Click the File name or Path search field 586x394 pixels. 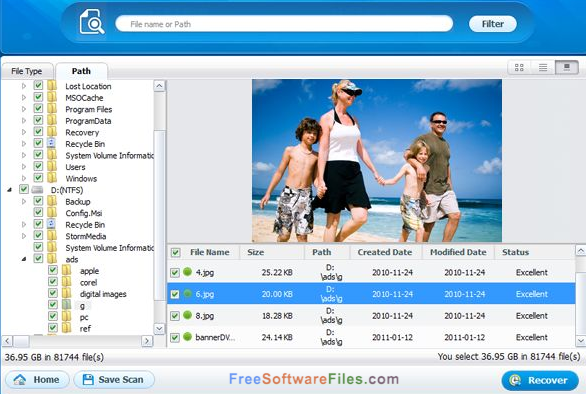pyautogui.click(x=284, y=24)
